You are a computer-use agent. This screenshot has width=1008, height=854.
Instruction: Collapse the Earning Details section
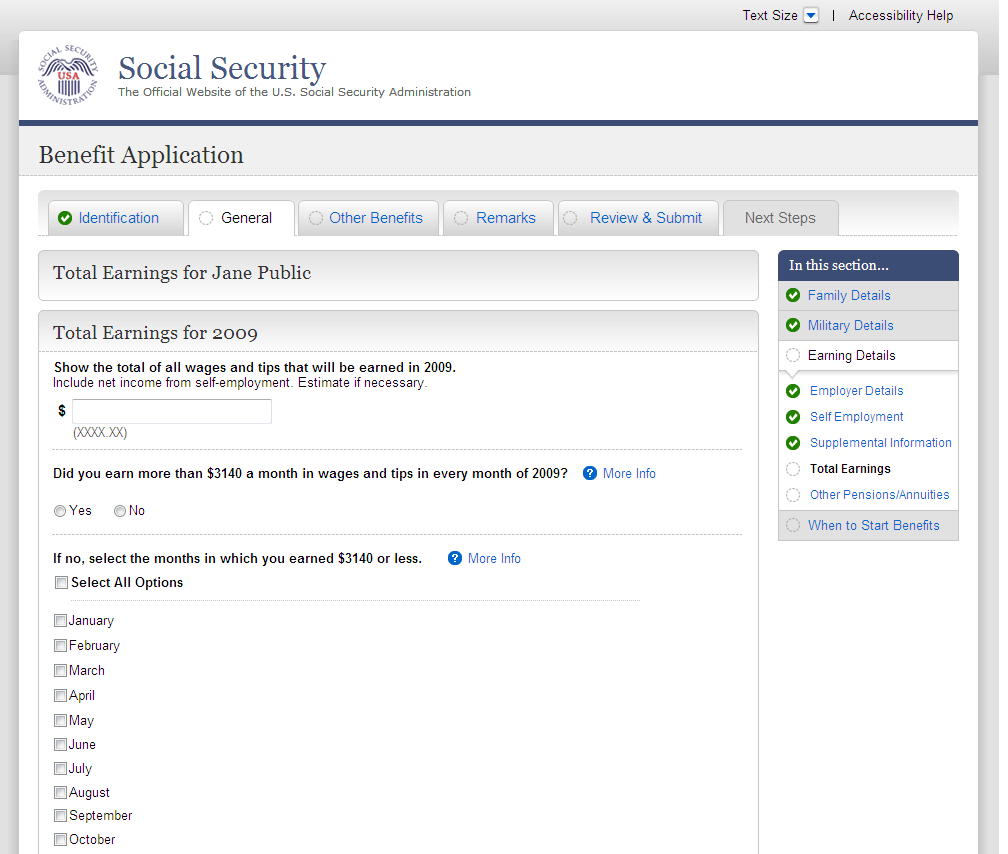coord(851,355)
